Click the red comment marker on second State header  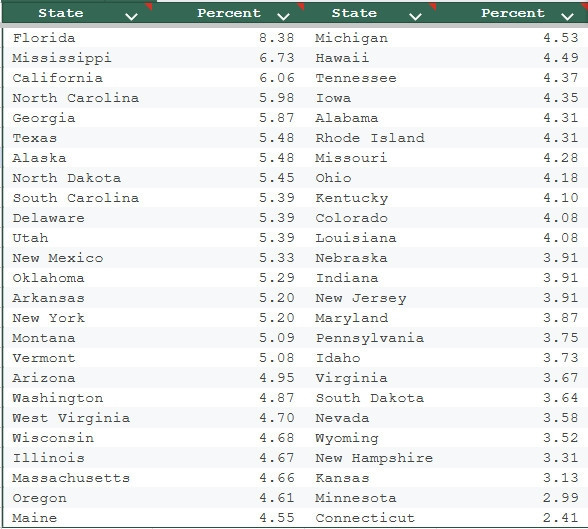[433, 6]
